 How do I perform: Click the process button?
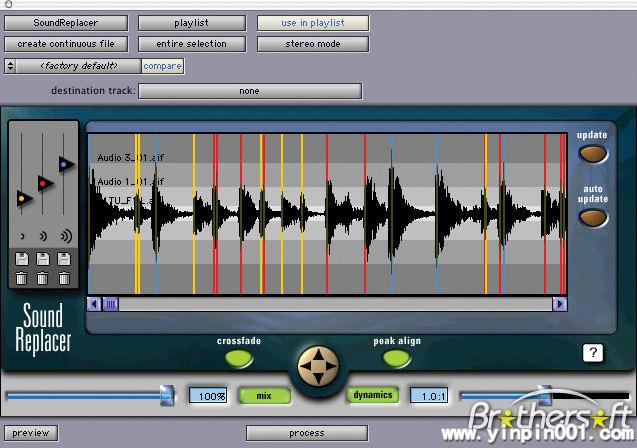coord(307,433)
